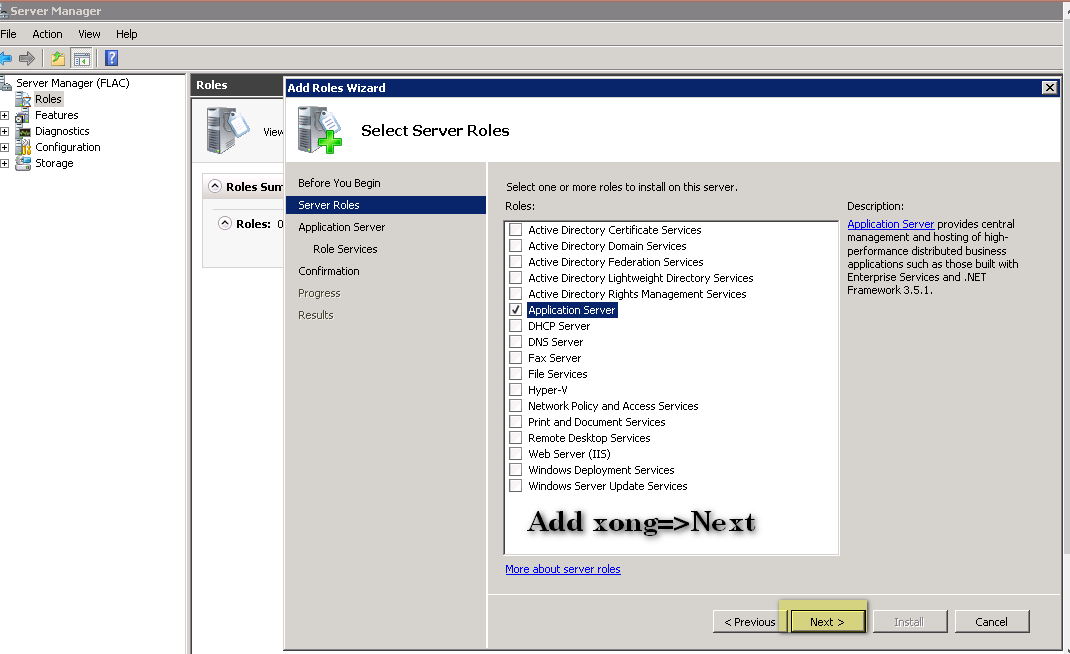The width and height of the screenshot is (1070, 654).
Task: Check the Fax Server checkbox
Action: click(516, 358)
